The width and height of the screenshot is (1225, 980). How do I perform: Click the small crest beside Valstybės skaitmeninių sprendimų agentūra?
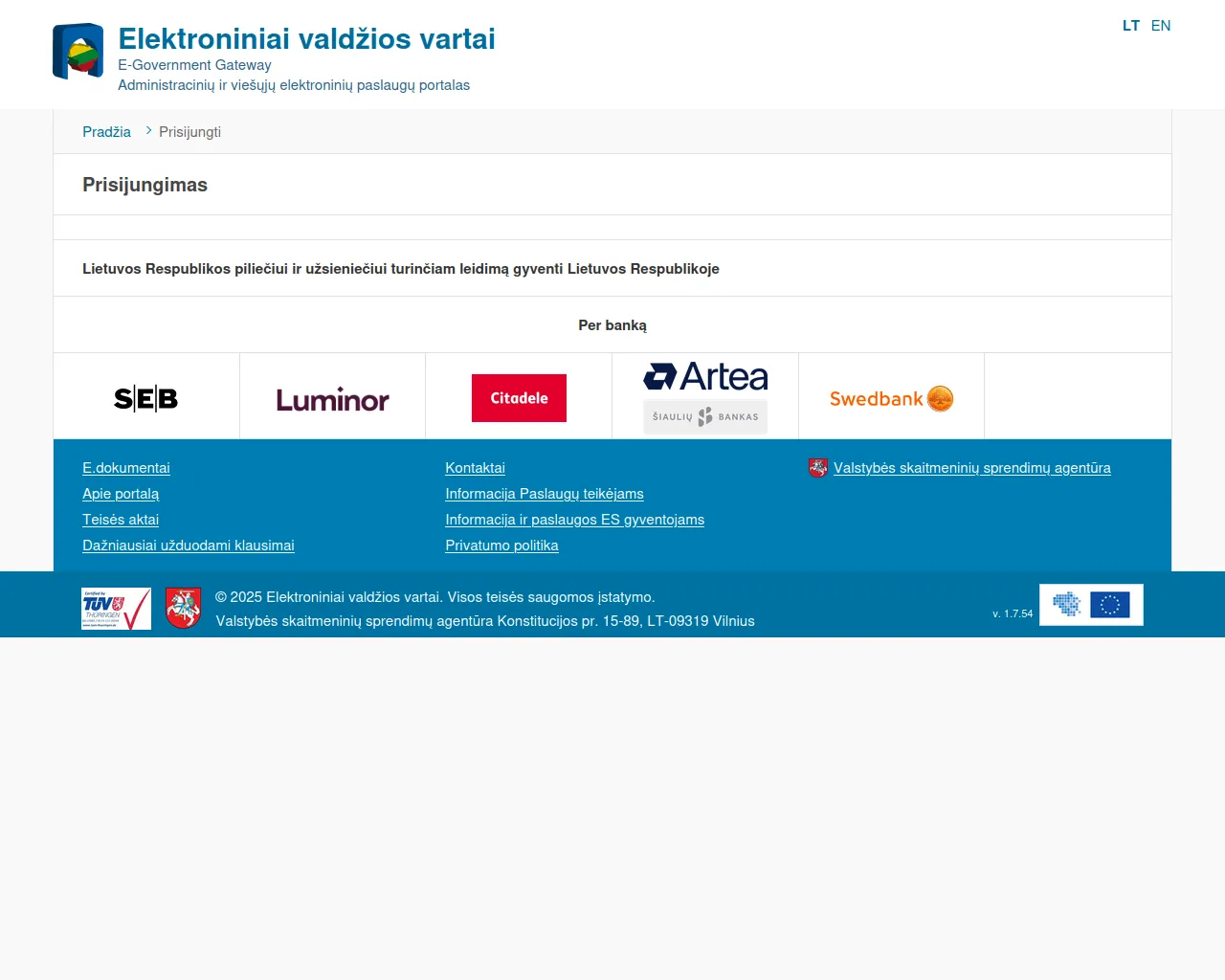(817, 468)
